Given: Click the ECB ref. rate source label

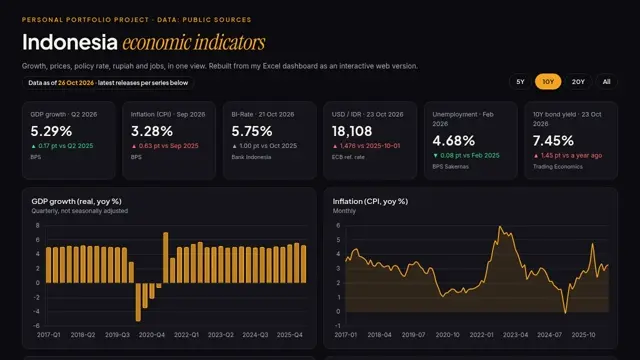Looking at the screenshot, I should (348, 157).
